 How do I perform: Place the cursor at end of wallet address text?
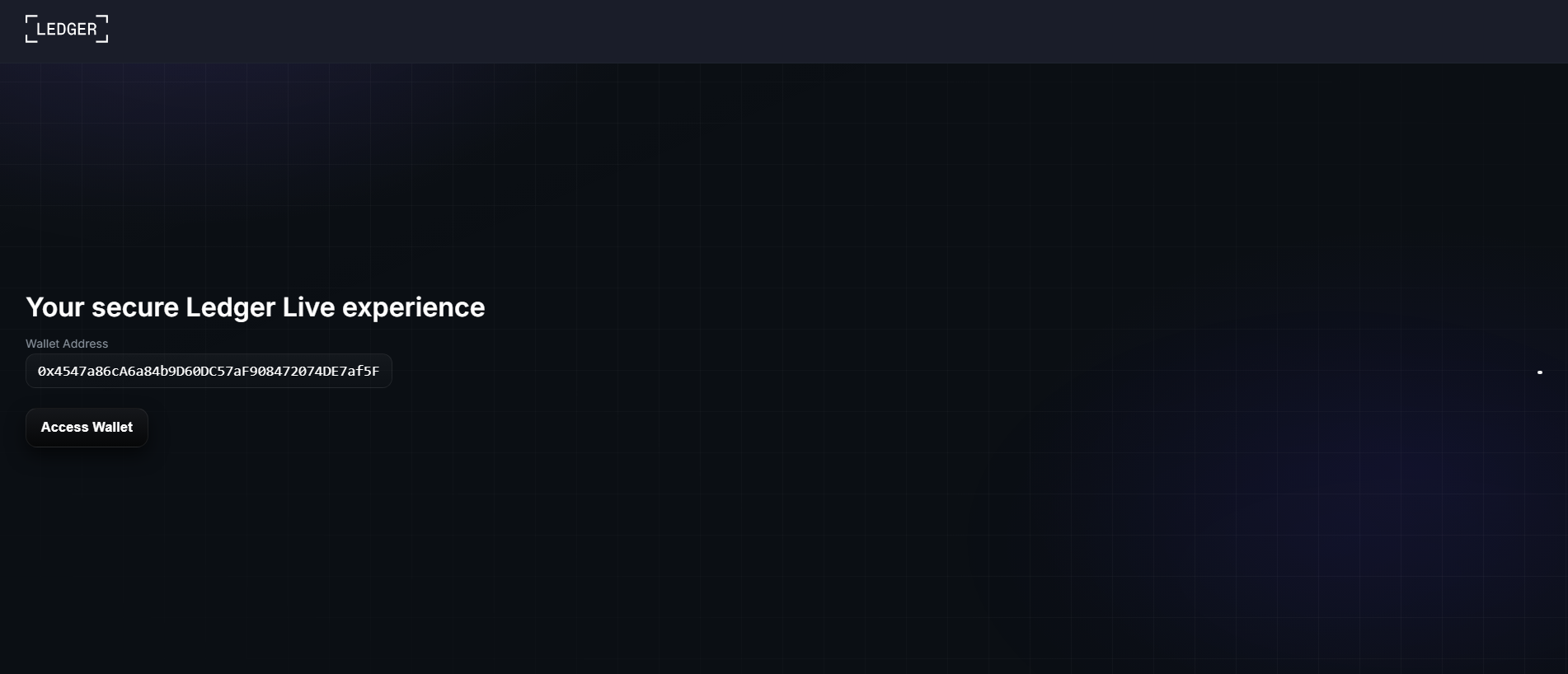pos(380,371)
